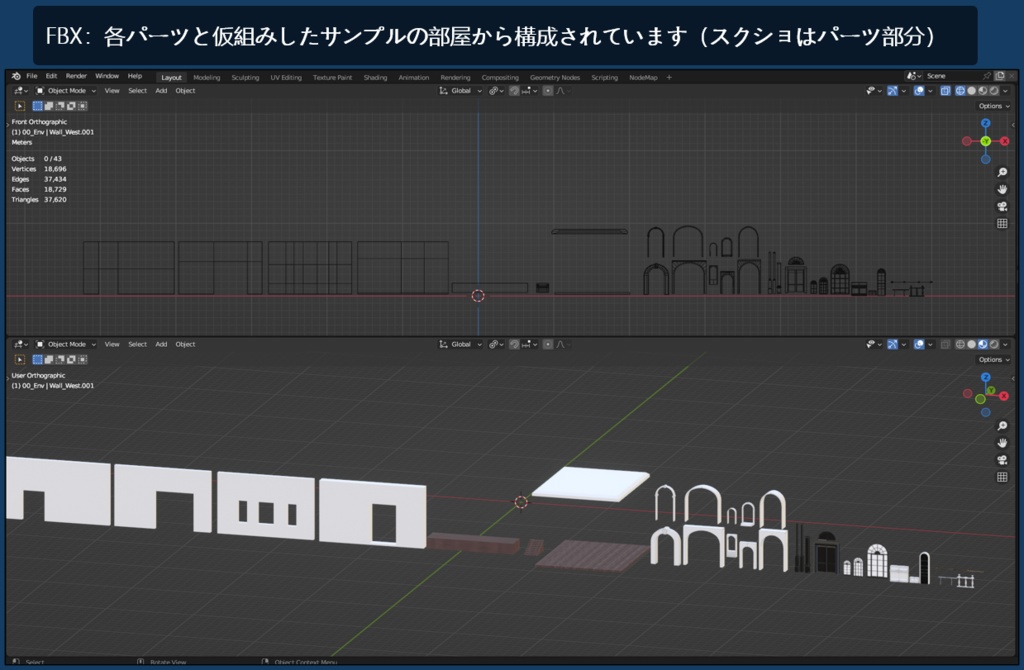Open Object Mode dropdown in lower viewport
Screen dimensions: 1024x670
tap(65, 344)
